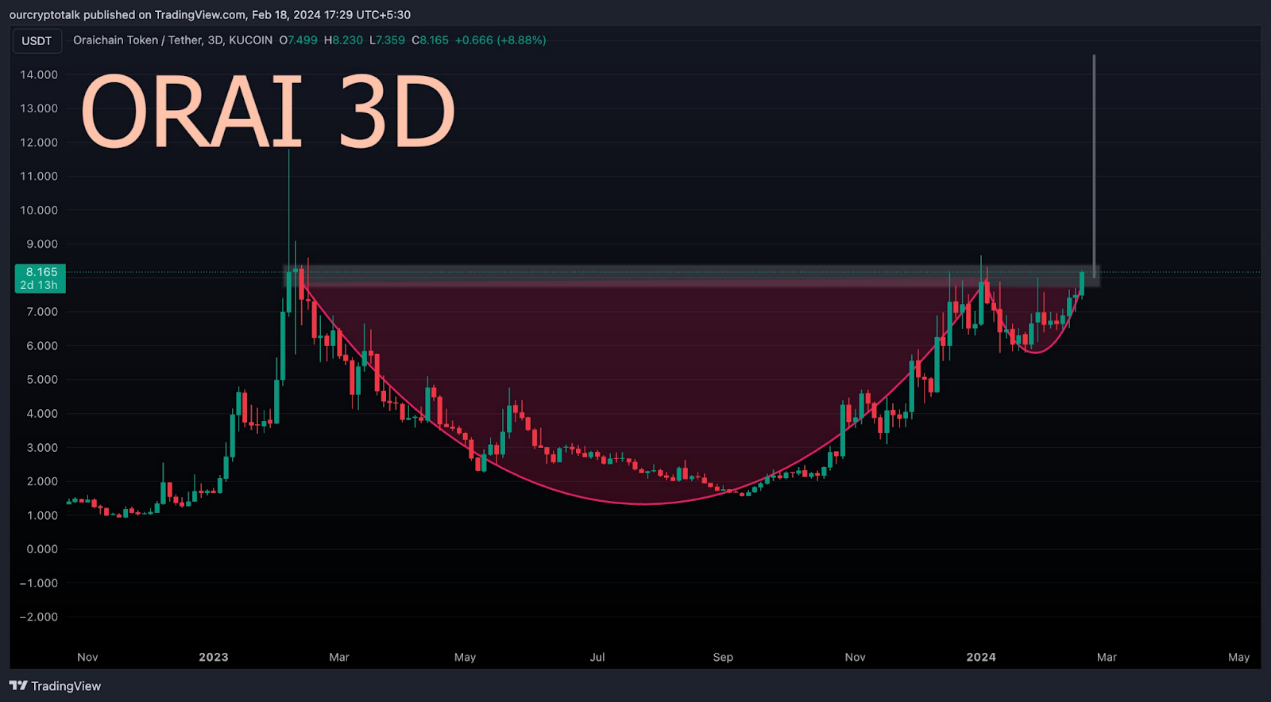Click the USDT currency badge
Viewport: 1271px width, 702px height.
[37, 41]
